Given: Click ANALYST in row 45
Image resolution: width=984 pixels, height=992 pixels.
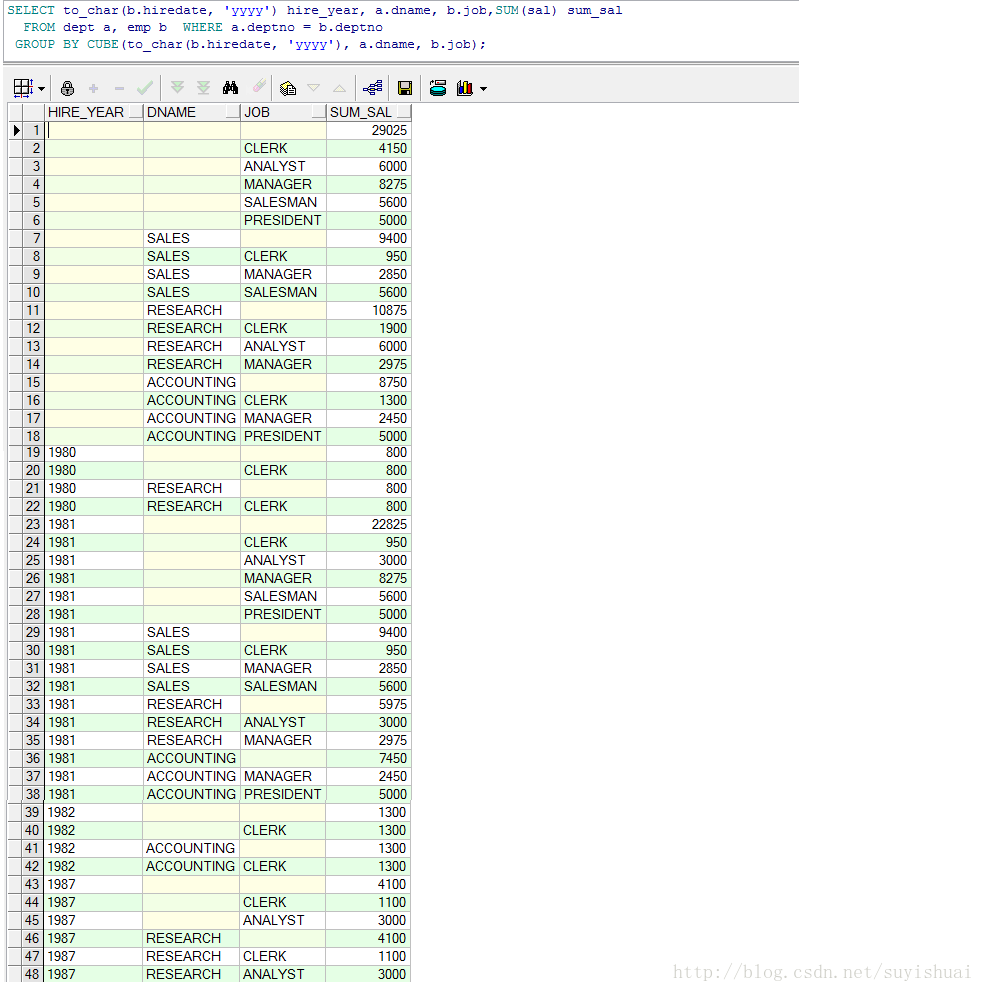Looking at the screenshot, I should pyautogui.click(x=282, y=920).
